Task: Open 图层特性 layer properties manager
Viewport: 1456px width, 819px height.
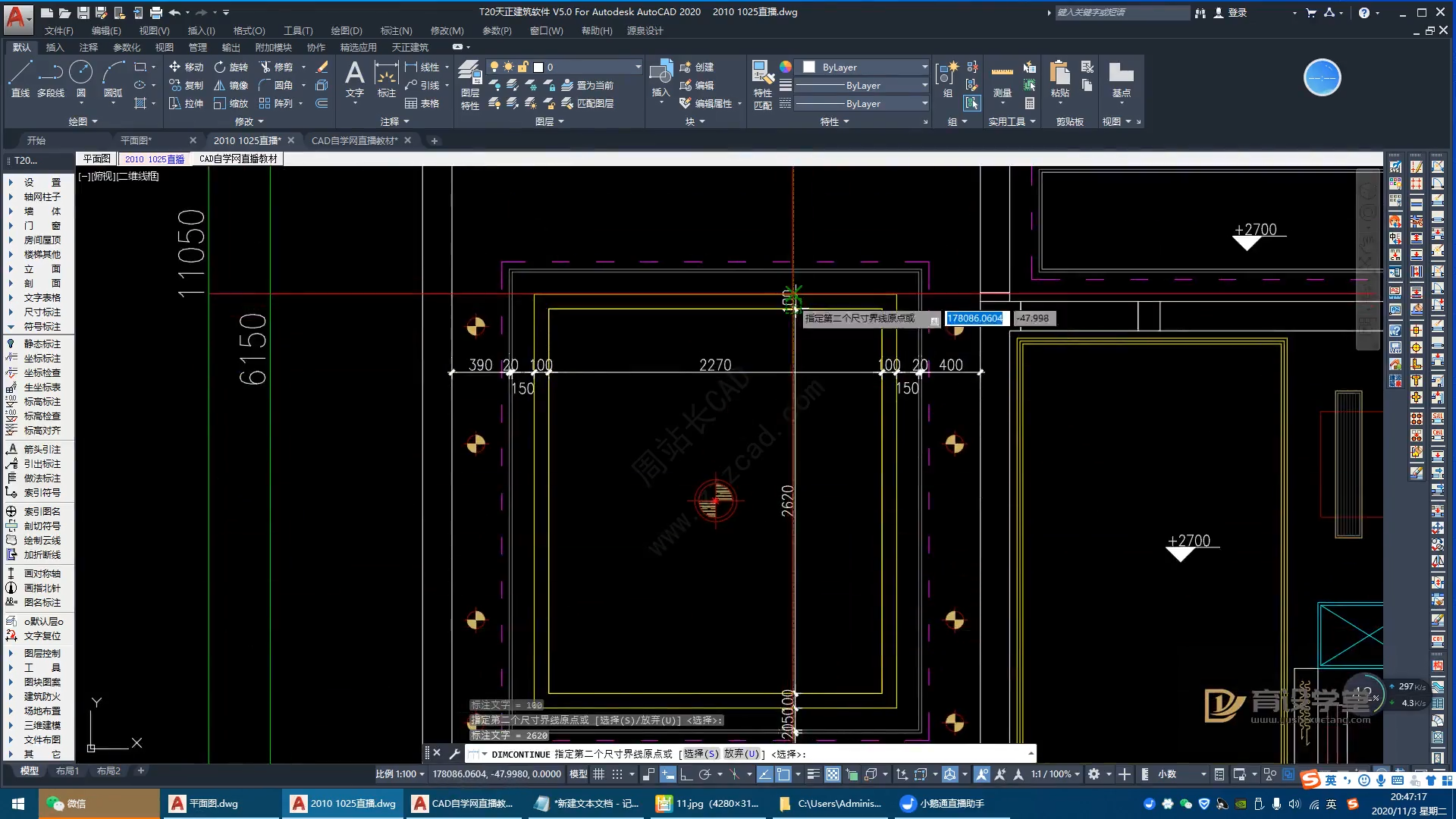Action: 470,85
